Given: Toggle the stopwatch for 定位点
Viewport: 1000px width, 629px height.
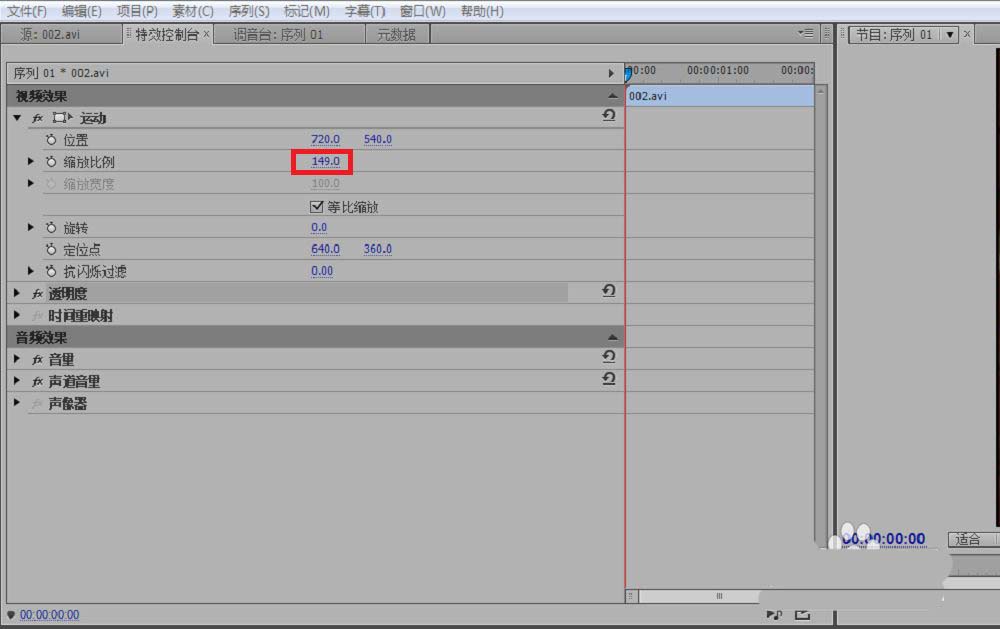Looking at the screenshot, I should (x=51, y=250).
